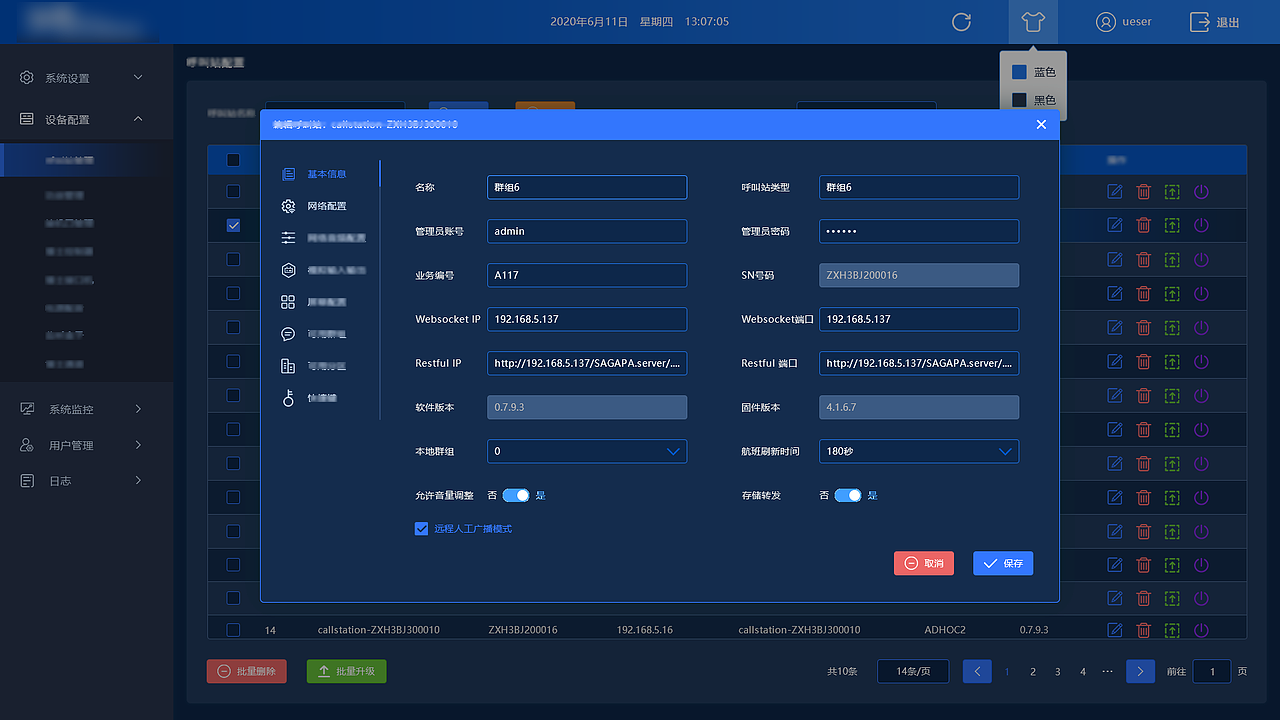1280x720 pixels.
Task: Click the green upgrade icon in row 14
Action: click(1172, 630)
